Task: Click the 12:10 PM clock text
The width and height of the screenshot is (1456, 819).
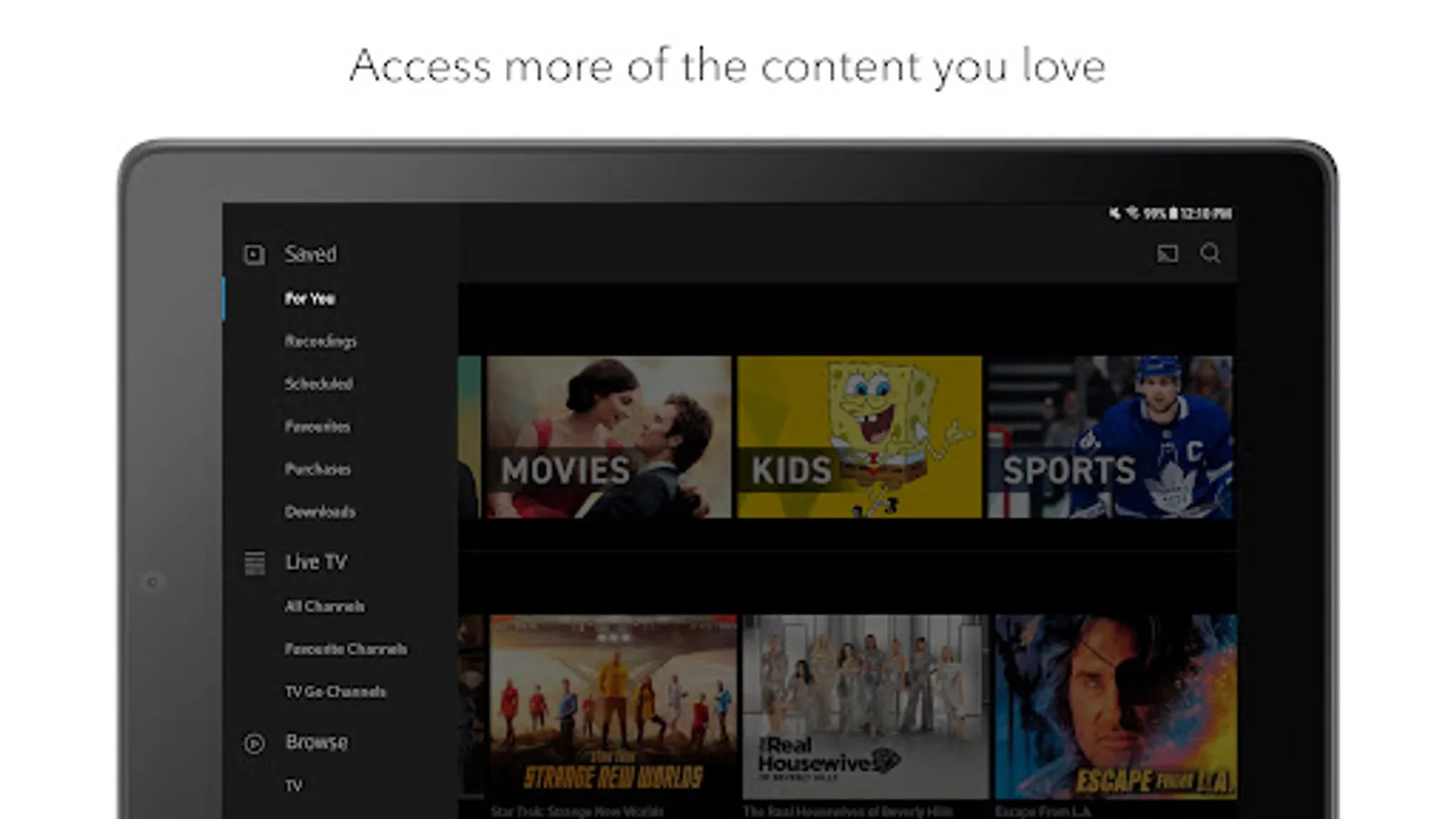Action: pyautogui.click(x=1206, y=213)
